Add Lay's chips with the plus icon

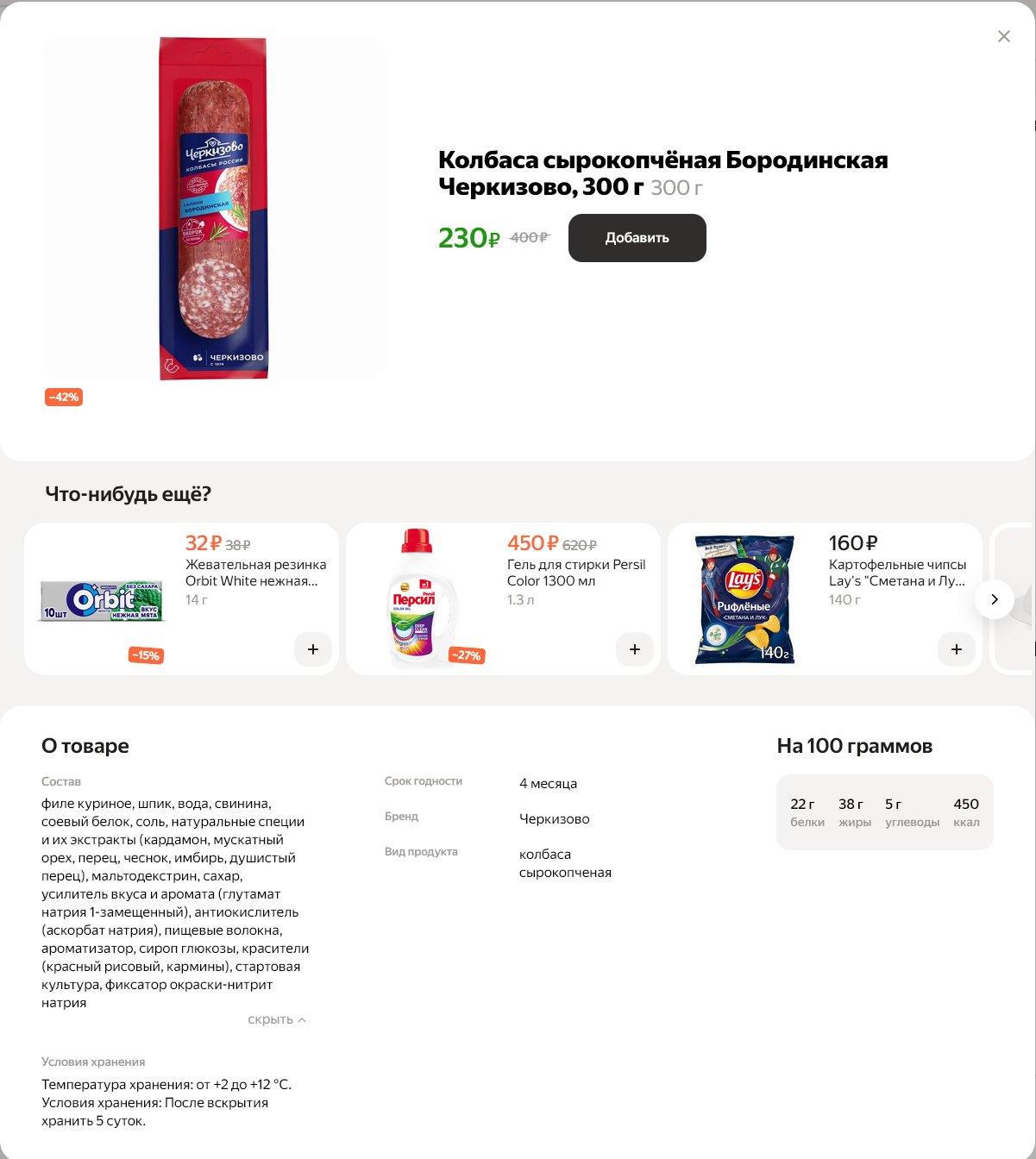(957, 649)
